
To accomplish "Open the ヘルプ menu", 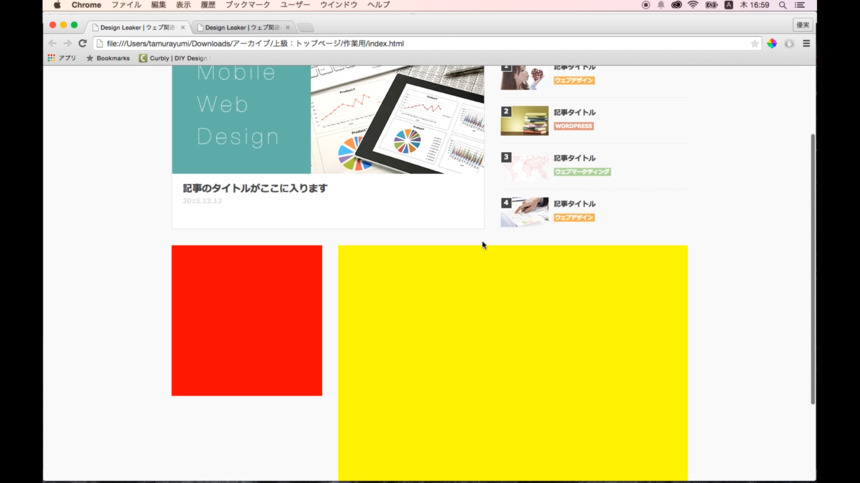I will pos(378,5).
